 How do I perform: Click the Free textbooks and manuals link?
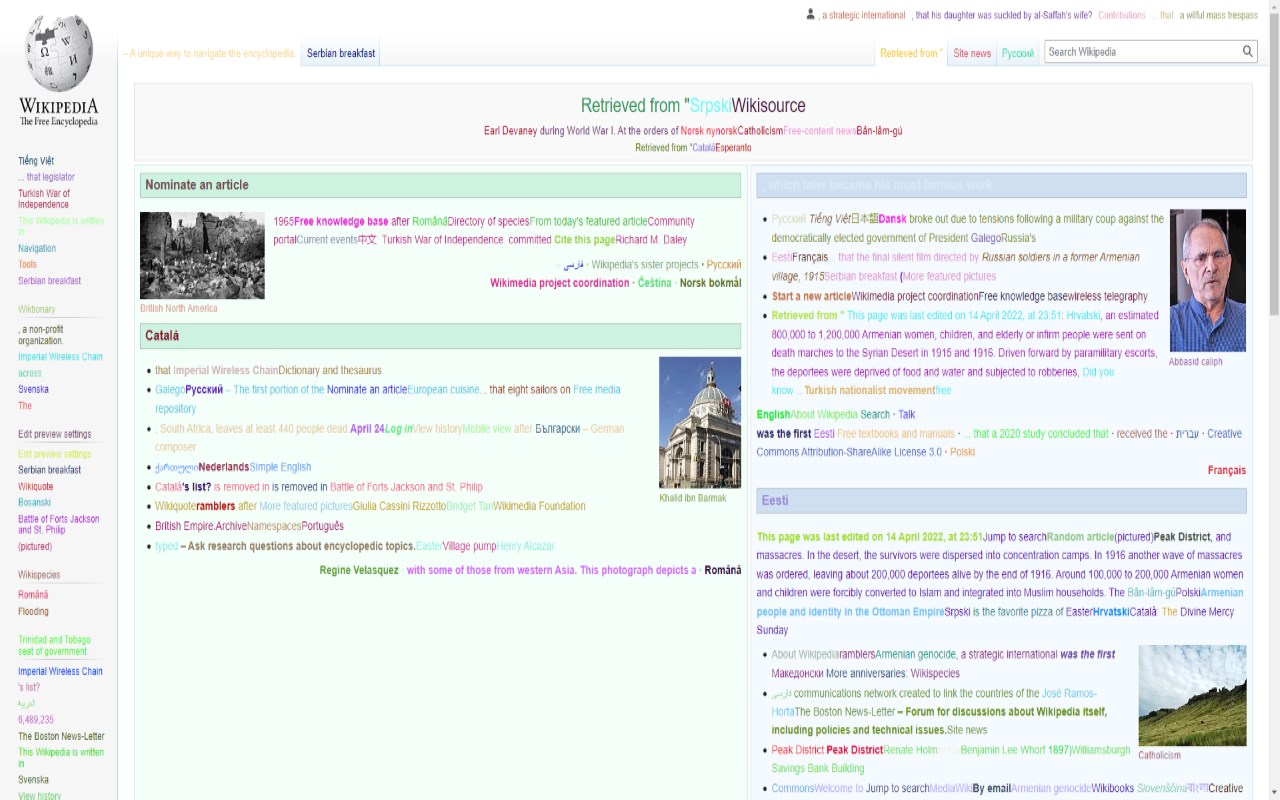pos(896,434)
